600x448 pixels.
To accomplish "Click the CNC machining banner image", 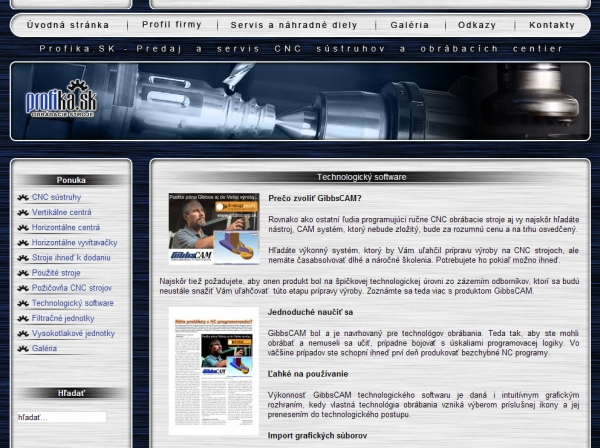I will coord(300,101).
